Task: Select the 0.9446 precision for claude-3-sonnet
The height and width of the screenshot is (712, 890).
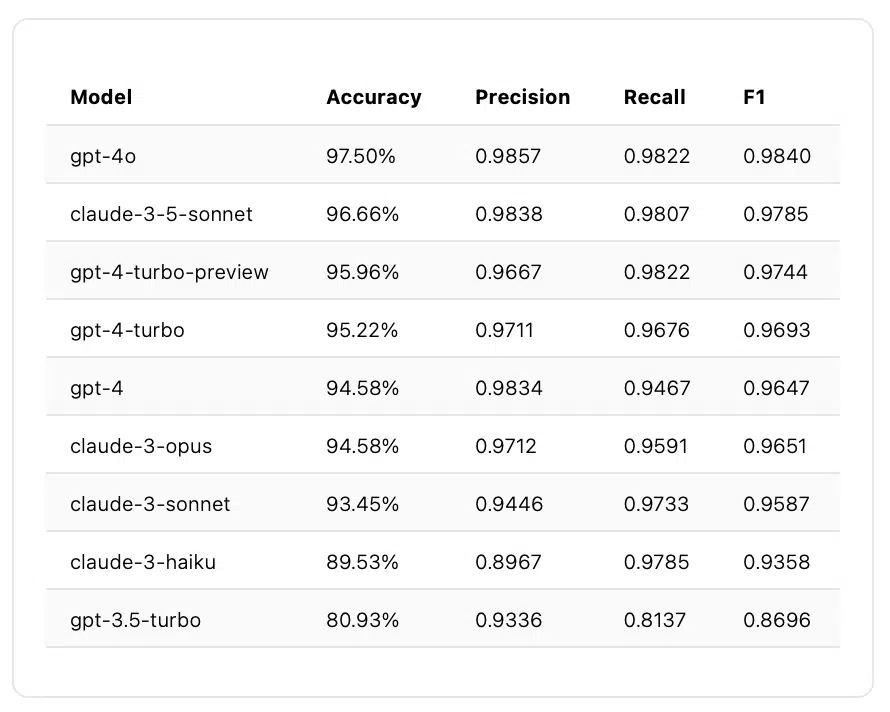Action: tap(509, 504)
